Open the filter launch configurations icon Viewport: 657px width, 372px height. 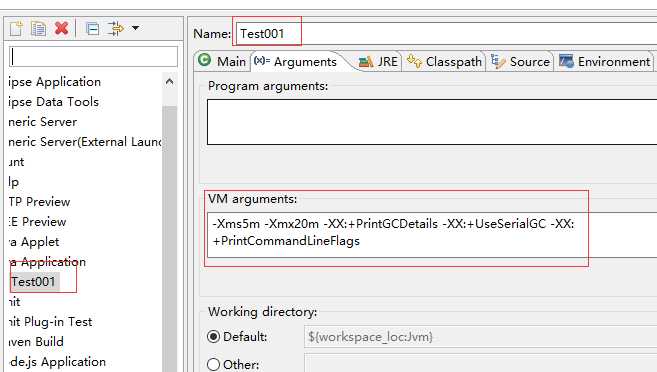click(116, 28)
